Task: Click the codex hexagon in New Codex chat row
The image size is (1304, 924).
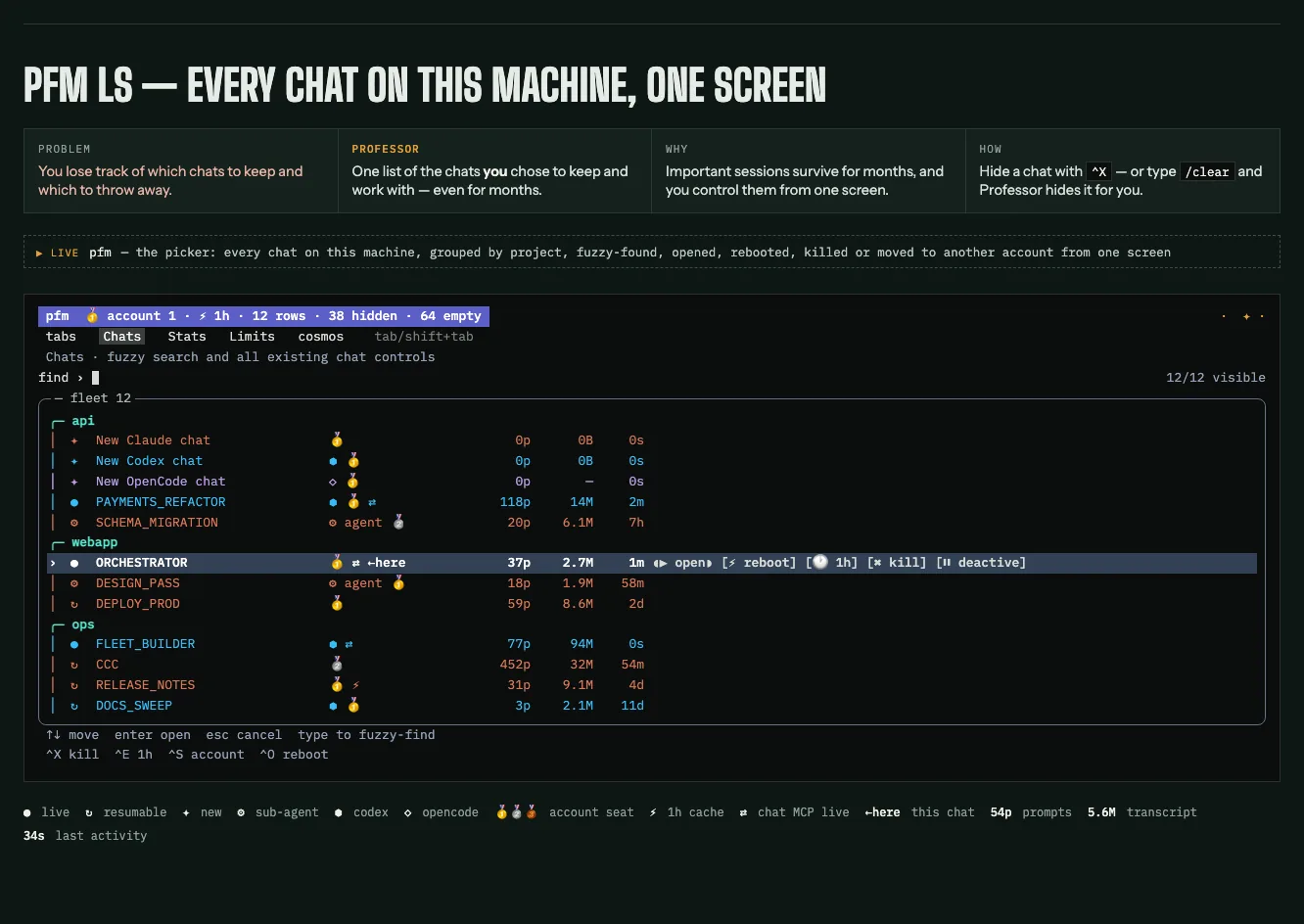Action: pos(333,461)
